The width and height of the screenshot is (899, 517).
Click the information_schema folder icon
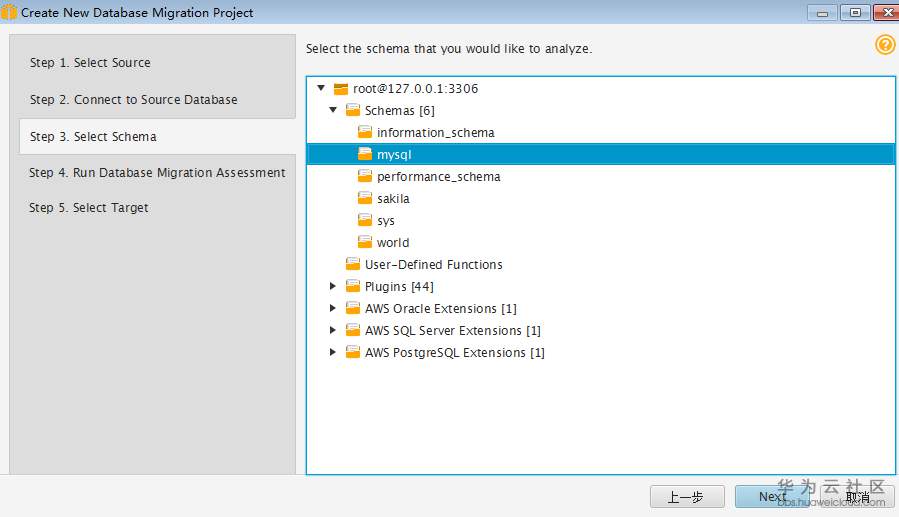[365, 132]
